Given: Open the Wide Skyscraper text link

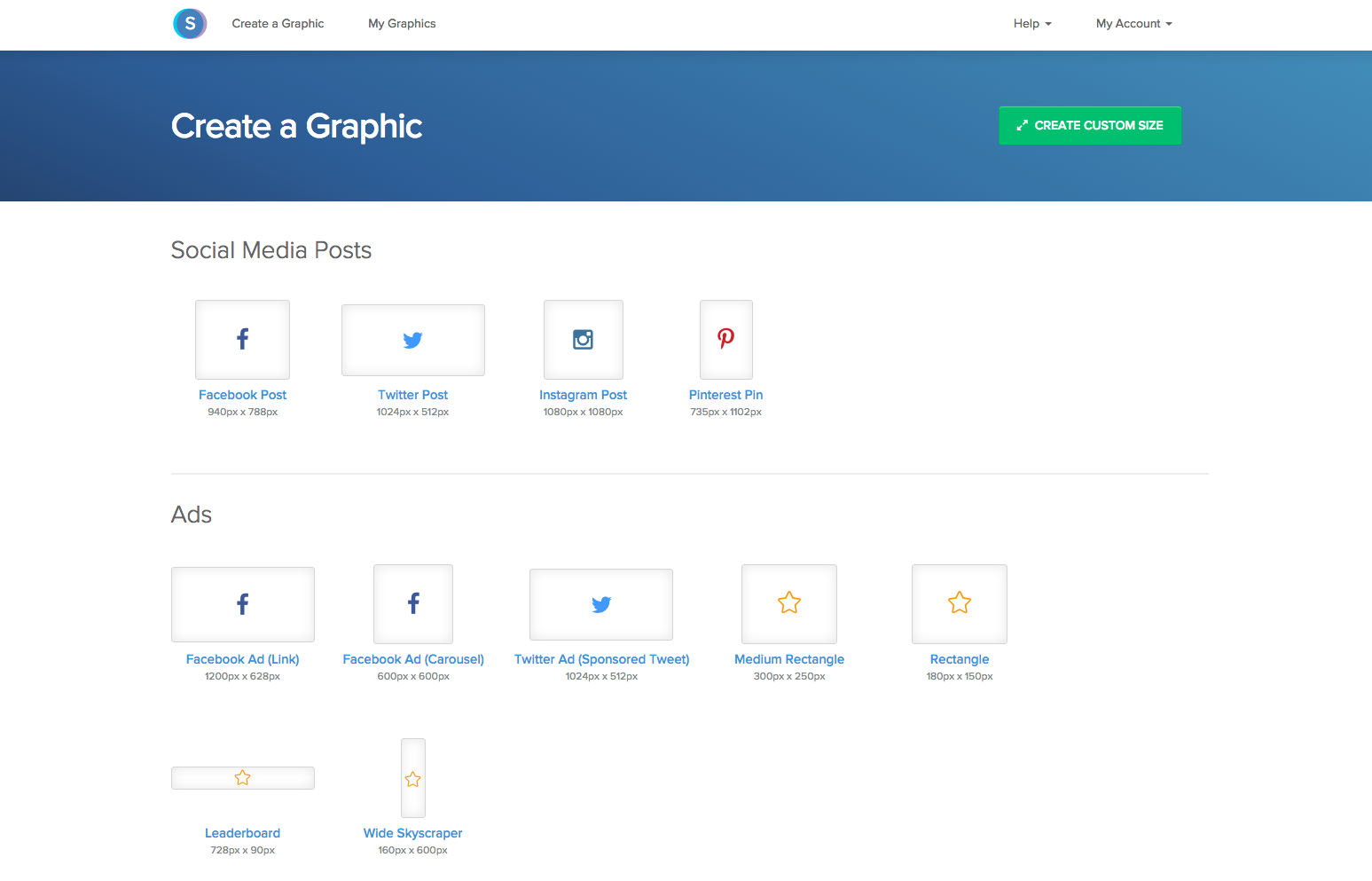Looking at the screenshot, I should (413, 833).
